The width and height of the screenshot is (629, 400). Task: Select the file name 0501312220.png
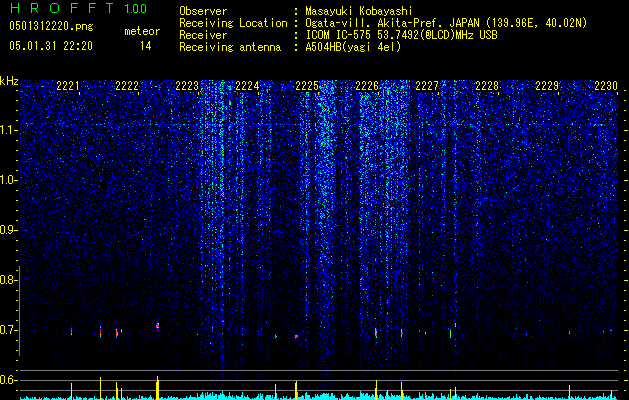tap(51, 27)
